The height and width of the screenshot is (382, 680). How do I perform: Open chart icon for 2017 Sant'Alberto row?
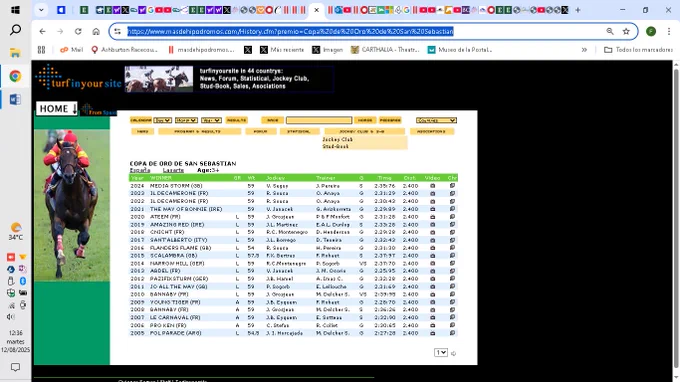click(x=452, y=240)
